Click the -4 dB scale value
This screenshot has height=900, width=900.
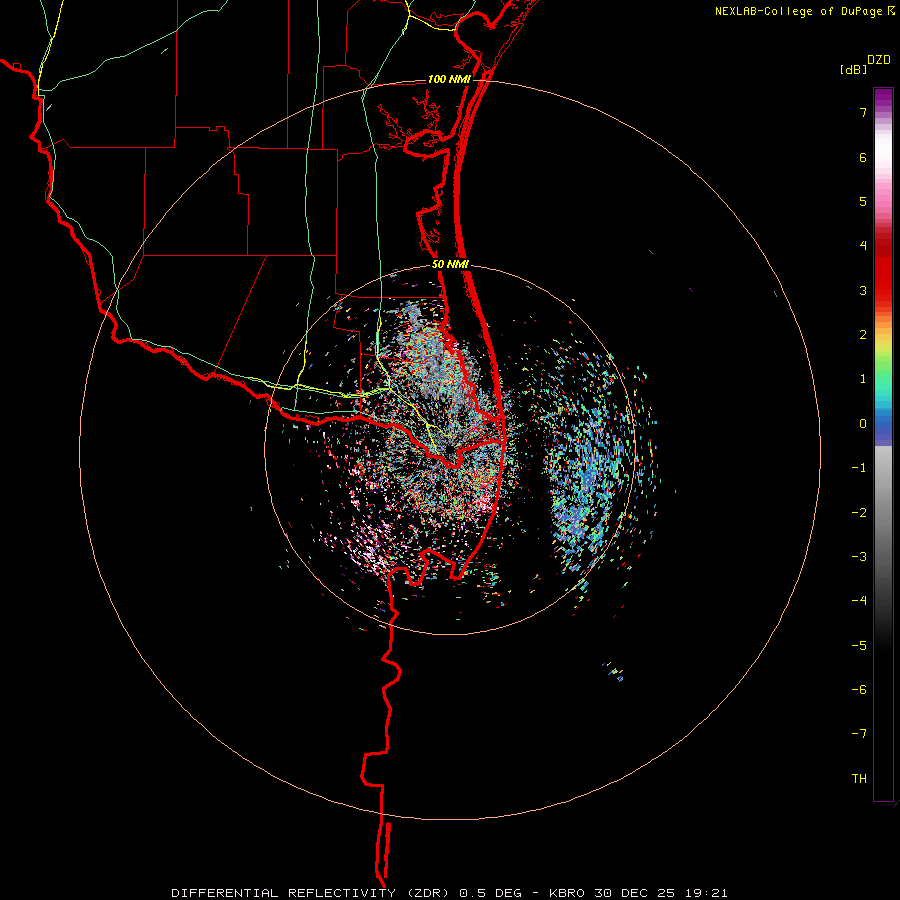pyautogui.click(x=859, y=601)
